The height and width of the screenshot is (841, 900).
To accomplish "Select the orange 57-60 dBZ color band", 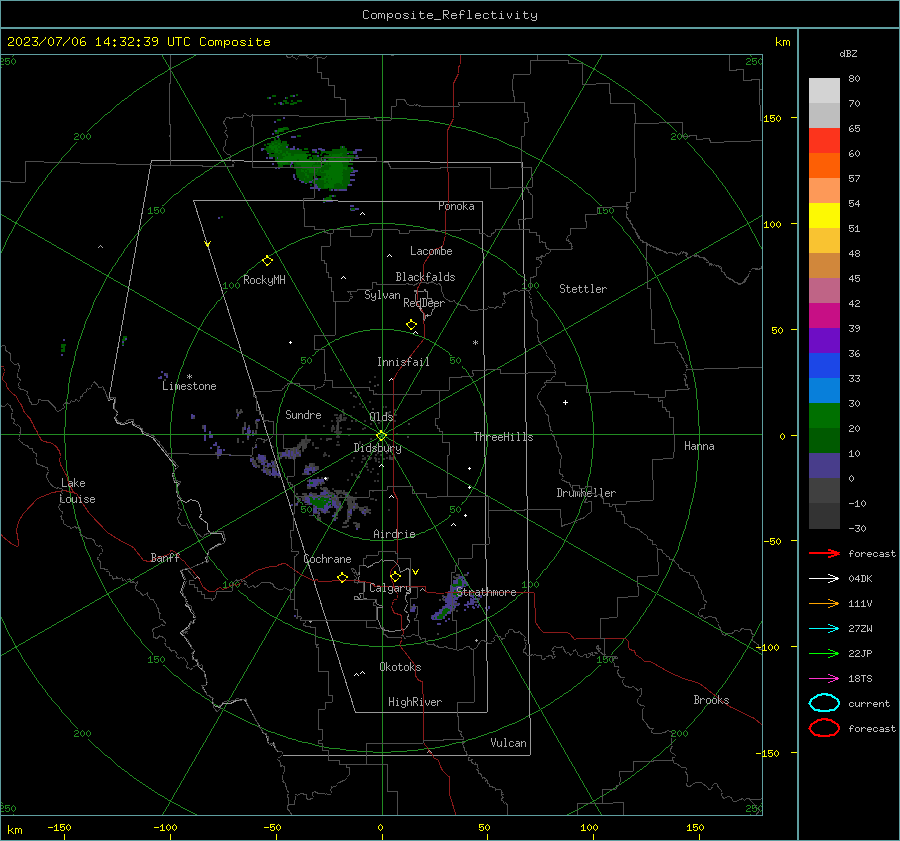I will coord(824,166).
